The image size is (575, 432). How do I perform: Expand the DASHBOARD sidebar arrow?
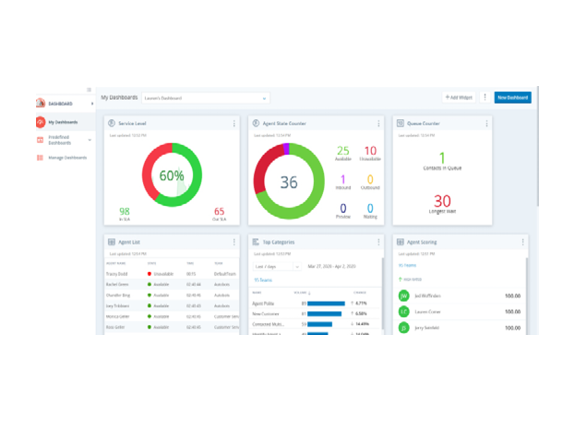tap(92, 104)
